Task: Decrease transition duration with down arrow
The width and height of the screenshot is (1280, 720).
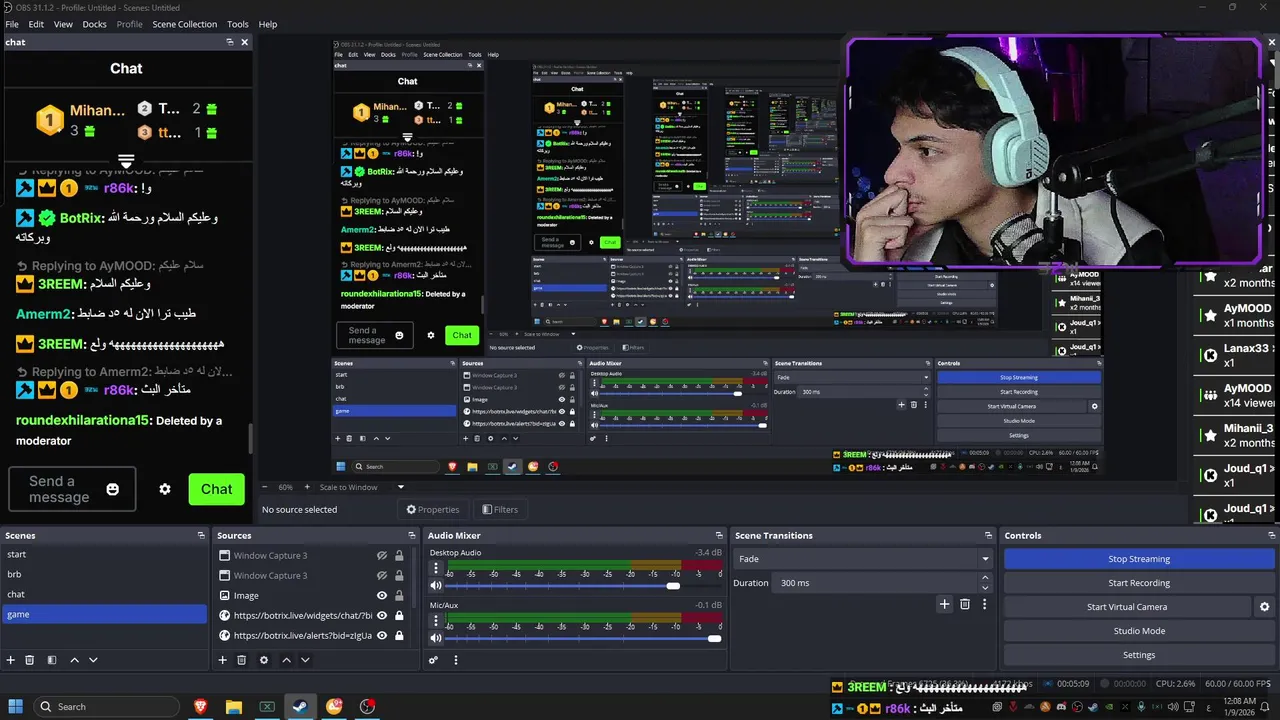Action: point(985,588)
